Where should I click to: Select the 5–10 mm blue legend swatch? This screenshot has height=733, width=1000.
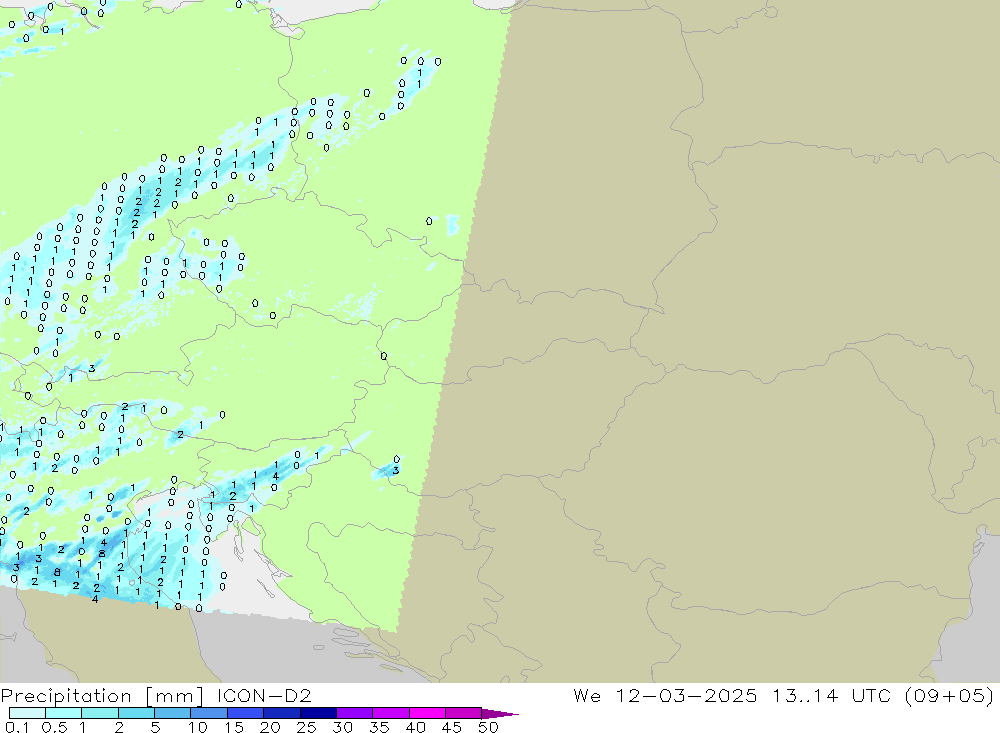pyautogui.click(x=173, y=713)
